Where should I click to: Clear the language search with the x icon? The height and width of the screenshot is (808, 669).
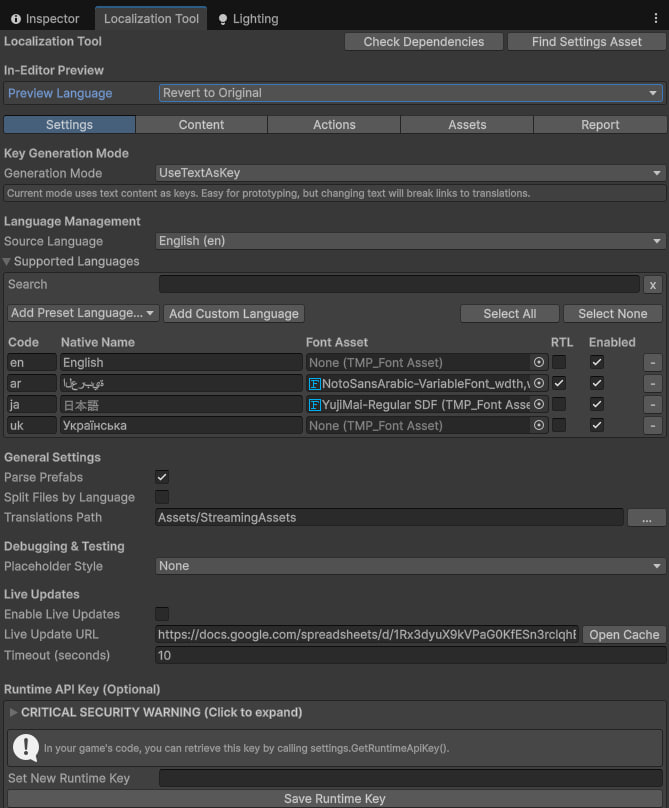click(652, 284)
